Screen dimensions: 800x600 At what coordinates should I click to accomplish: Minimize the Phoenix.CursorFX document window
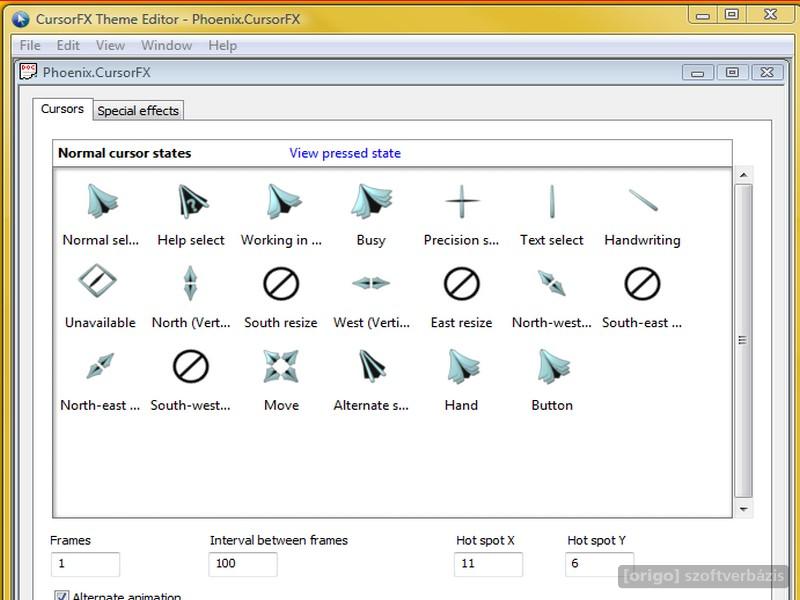[x=697, y=72]
